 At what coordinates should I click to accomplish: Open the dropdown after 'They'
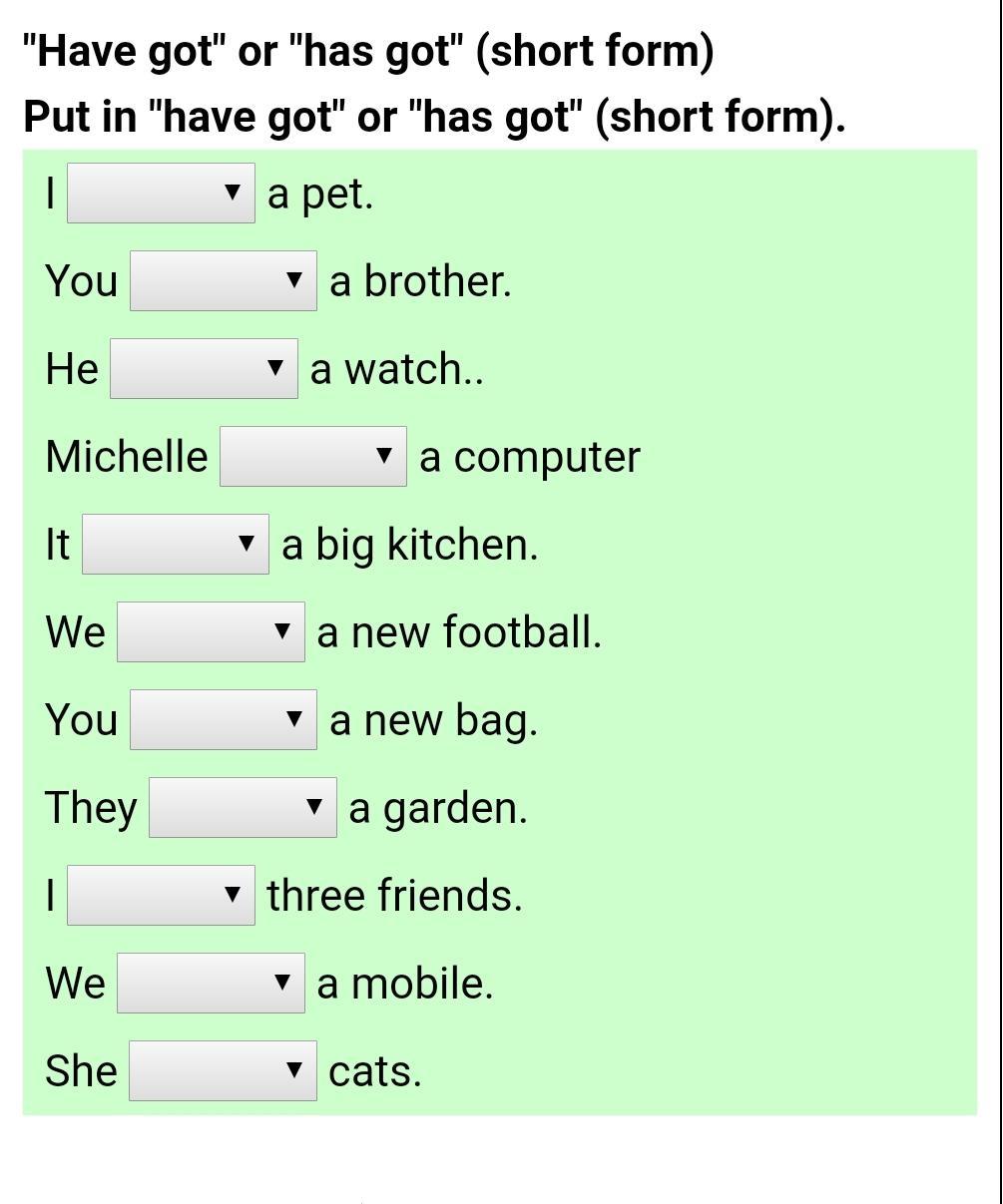[243, 807]
